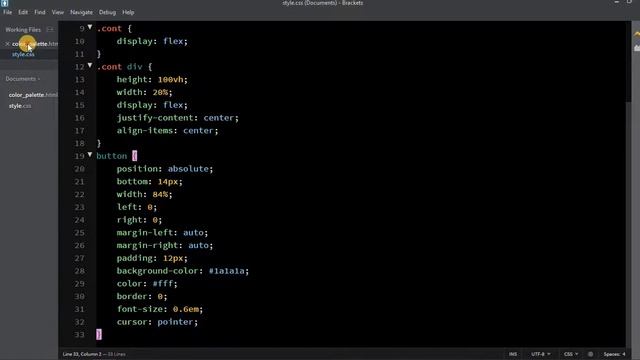Click the text 'left: 0;' on line 23
The image size is (640, 360).
(137, 207)
